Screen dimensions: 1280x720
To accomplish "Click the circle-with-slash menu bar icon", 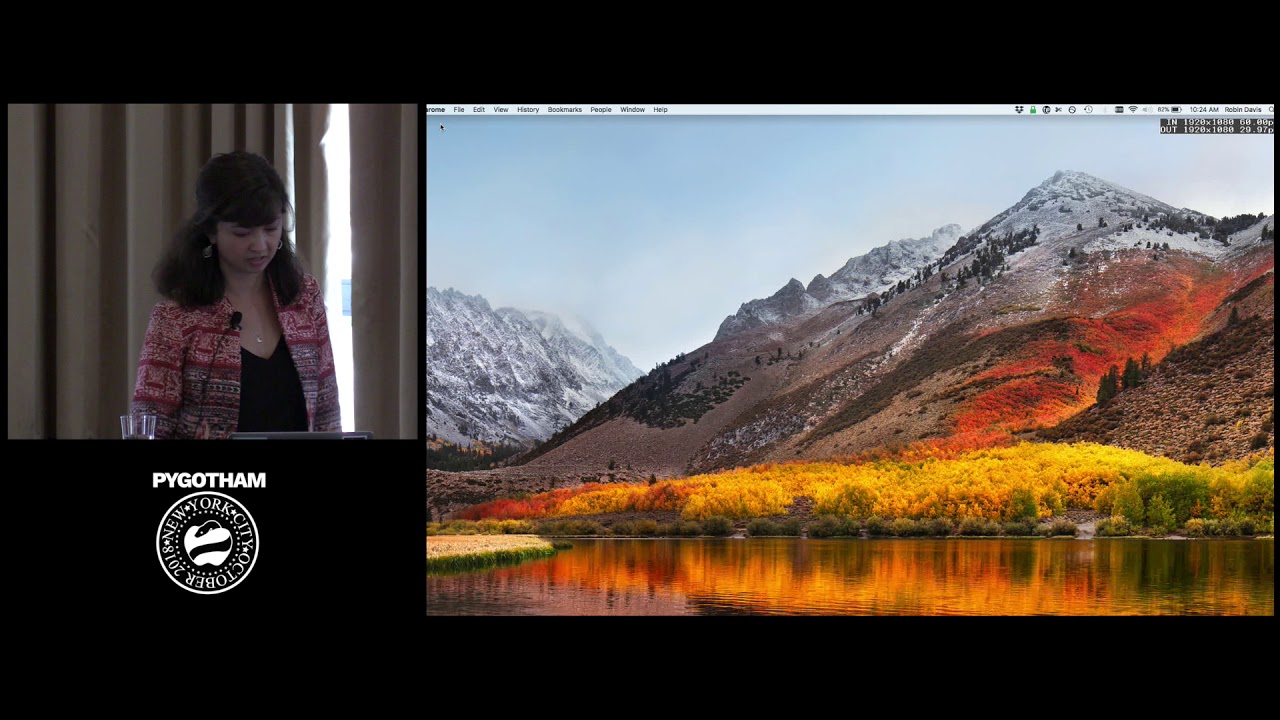I will 1072,109.
